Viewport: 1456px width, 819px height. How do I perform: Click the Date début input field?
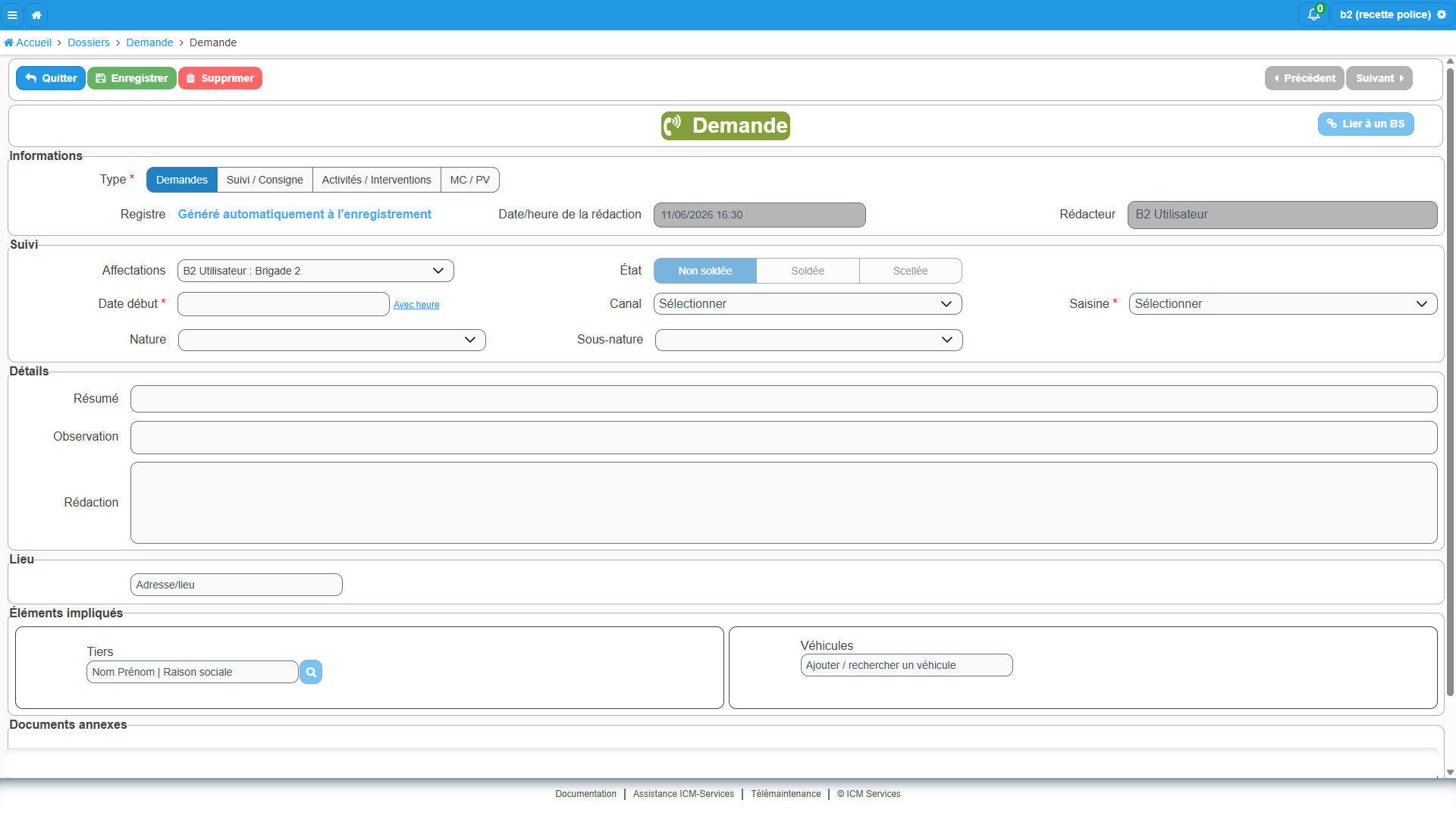pos(284,304)
